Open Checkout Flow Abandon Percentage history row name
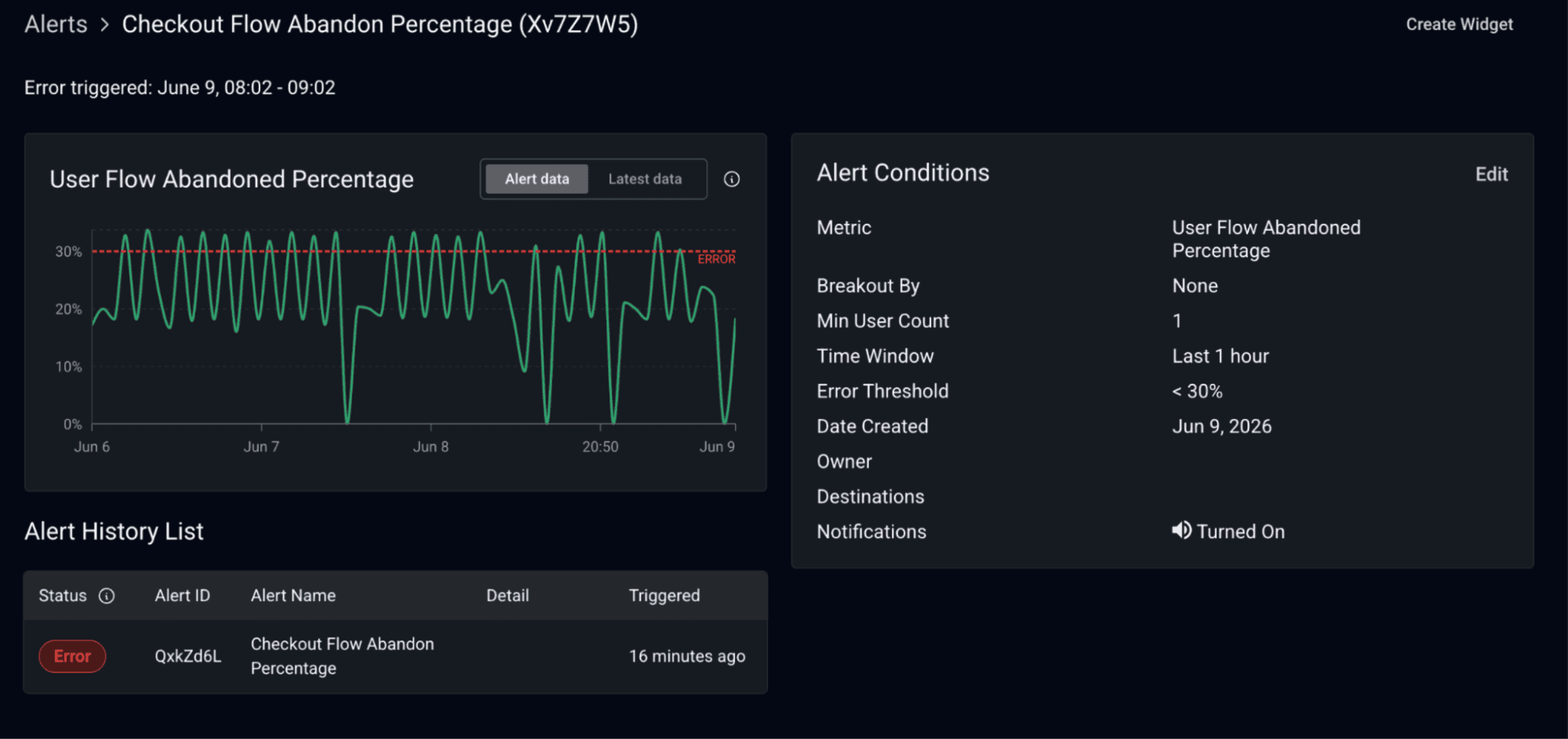 point(342,656)
